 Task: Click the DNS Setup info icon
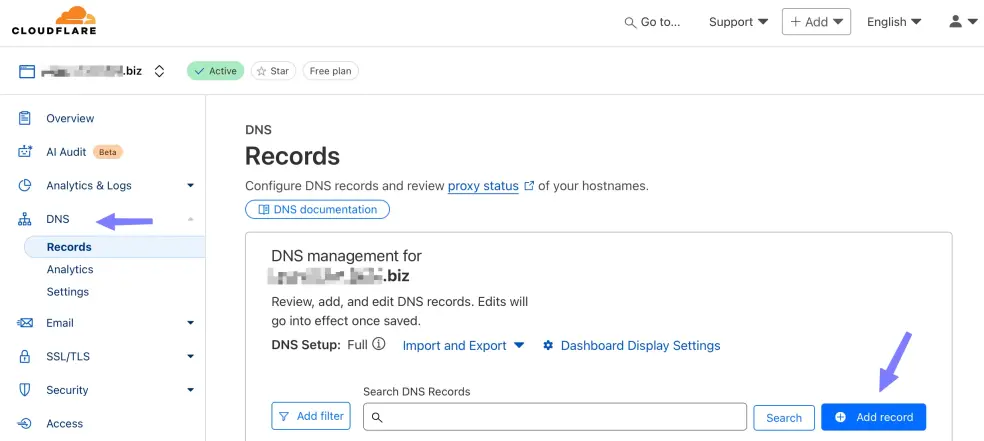[379, 345]
